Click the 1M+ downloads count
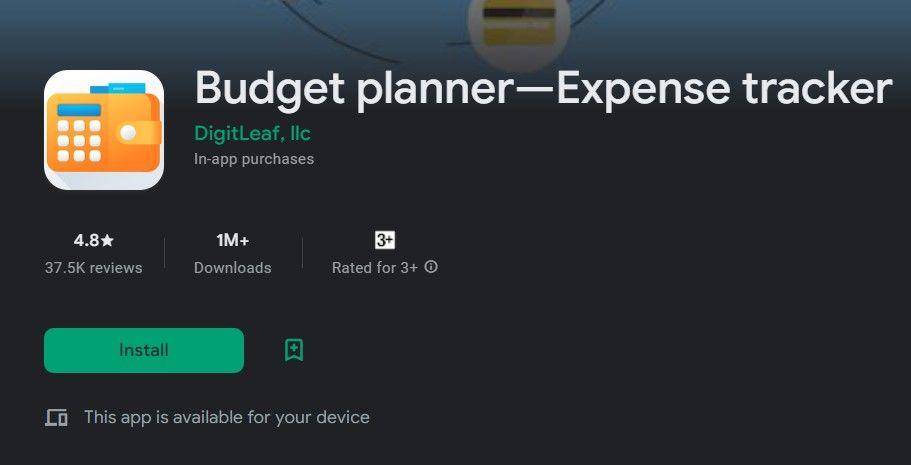Viewport: 911px width, 465px height. click(232, 240)
